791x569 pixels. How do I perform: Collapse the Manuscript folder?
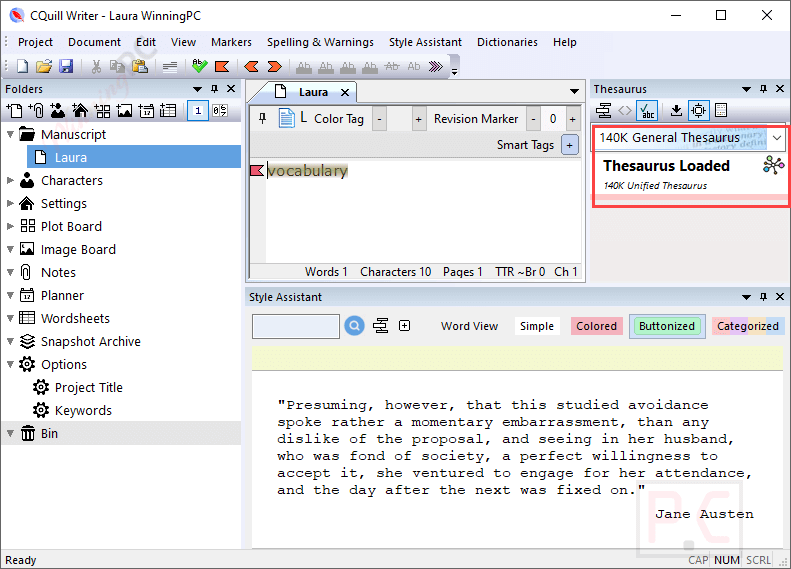point(10,135)
